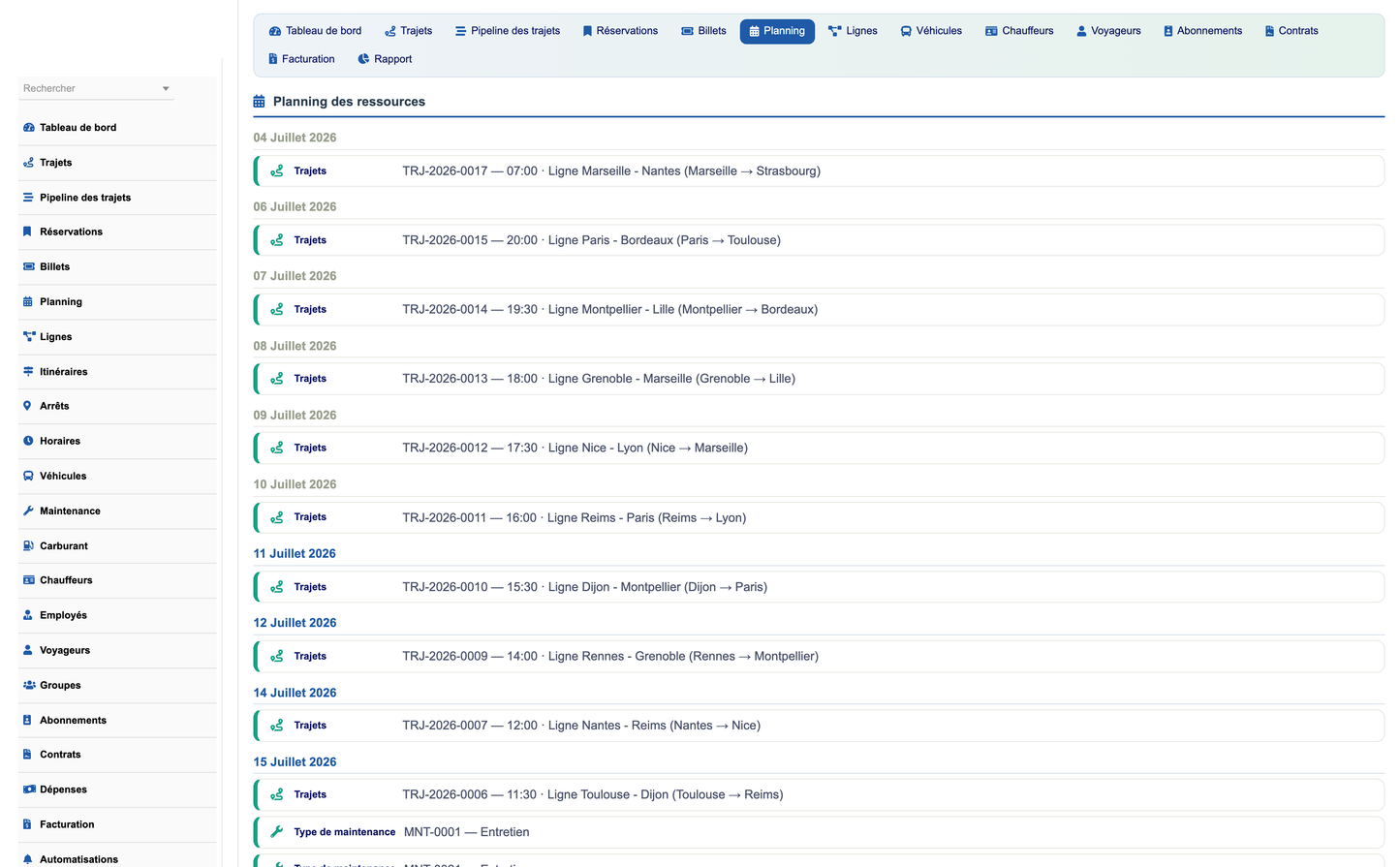Open trip TRJ-2026-0009 Rennes - Grenoble
Viewport: 1400px width, 867px height.
pos(819,656)
